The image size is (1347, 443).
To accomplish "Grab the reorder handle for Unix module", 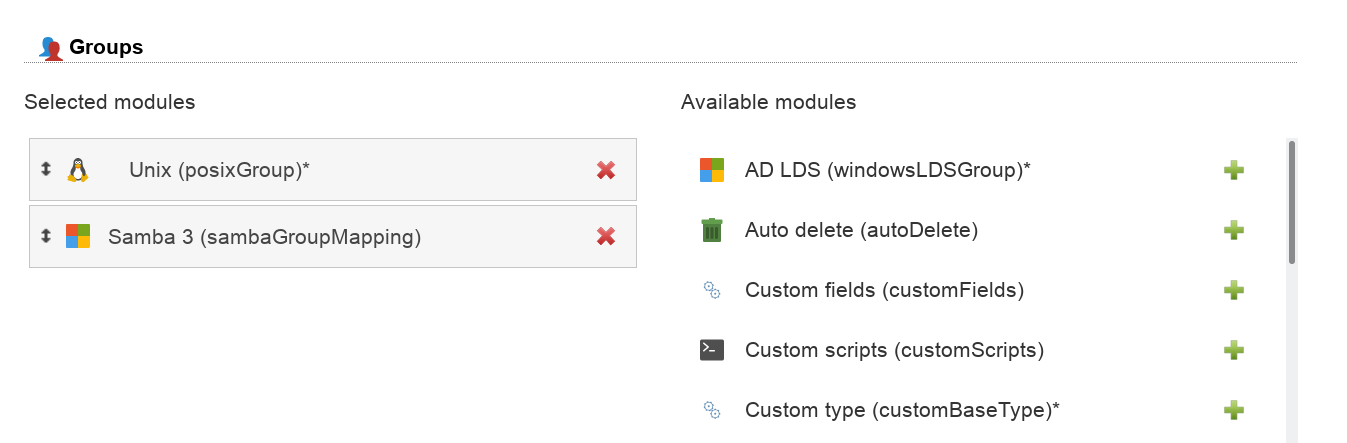I will click(45, 169).
